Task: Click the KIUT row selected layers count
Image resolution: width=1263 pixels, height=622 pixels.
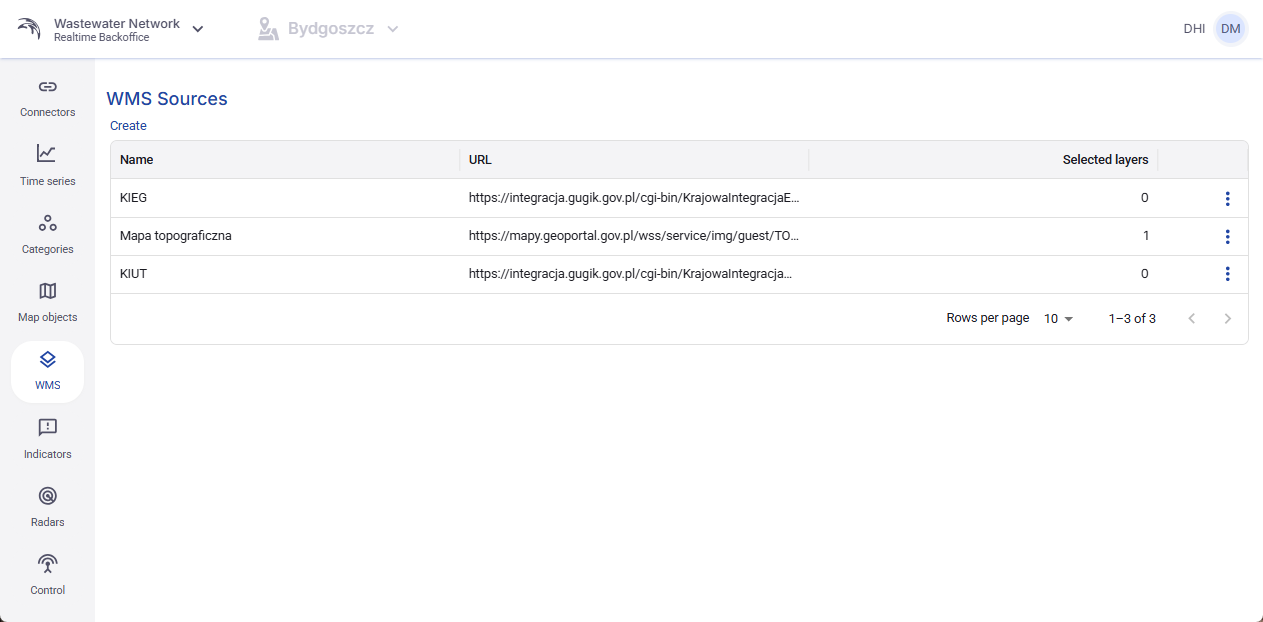Action: 1145,274
